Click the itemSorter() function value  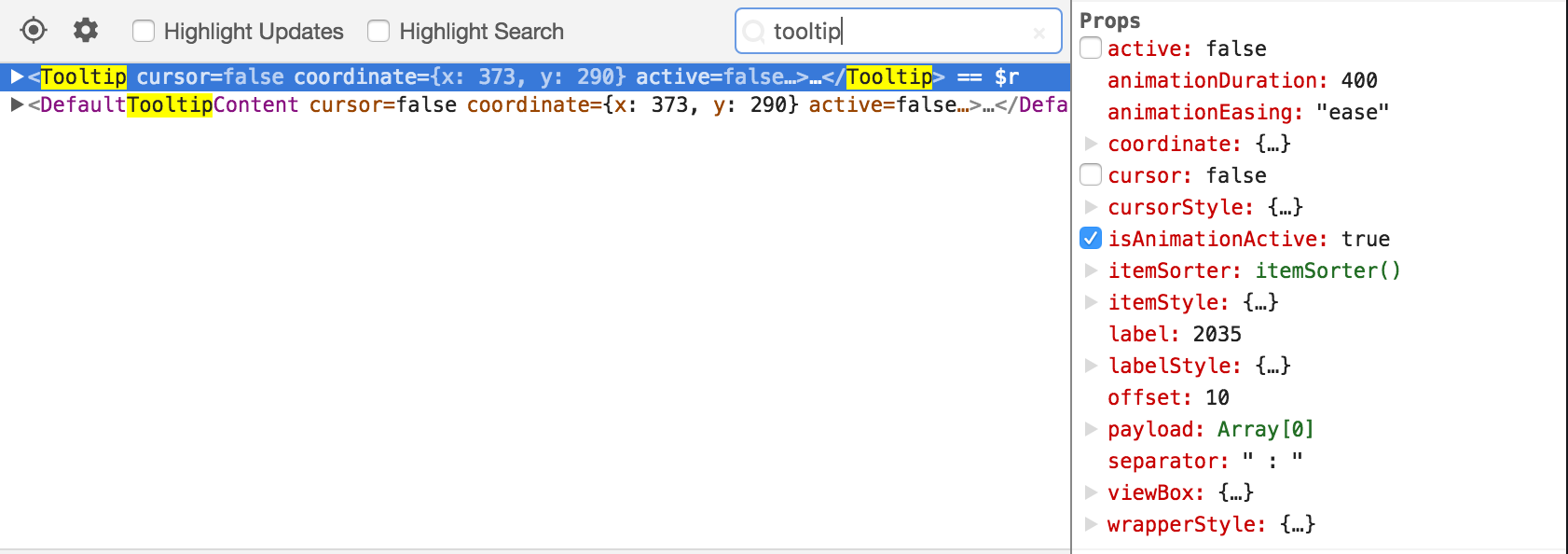pos(1327,270)
